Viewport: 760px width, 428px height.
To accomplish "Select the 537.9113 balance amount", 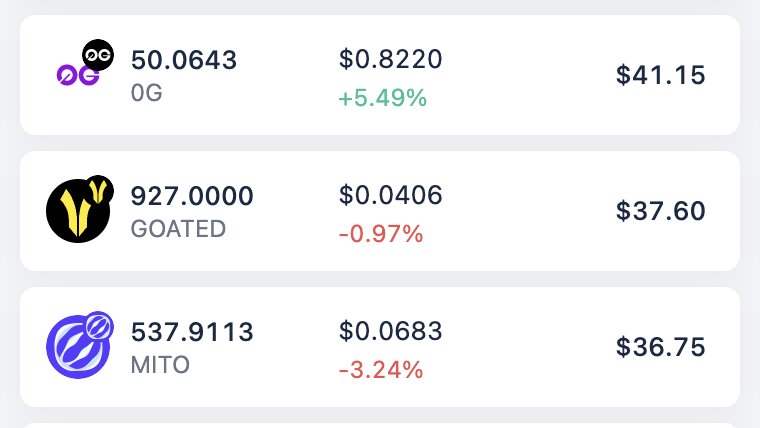I will pos(192,332).
